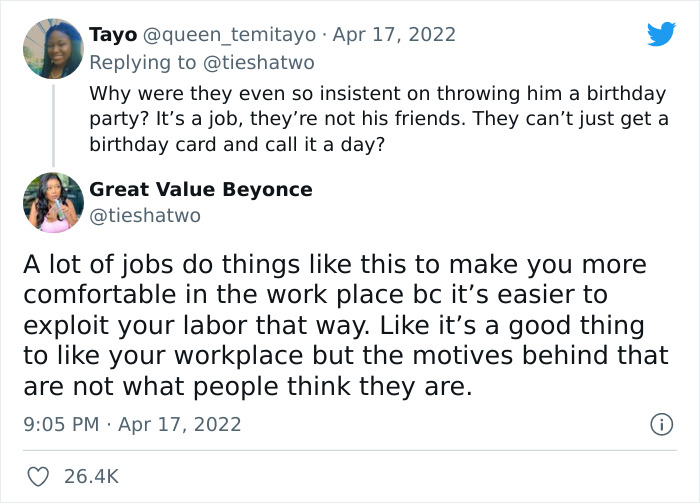Click the Apr 17, 2022 date beside @queen_temitayo
700x503 pixels.
(x=394, y=35)
